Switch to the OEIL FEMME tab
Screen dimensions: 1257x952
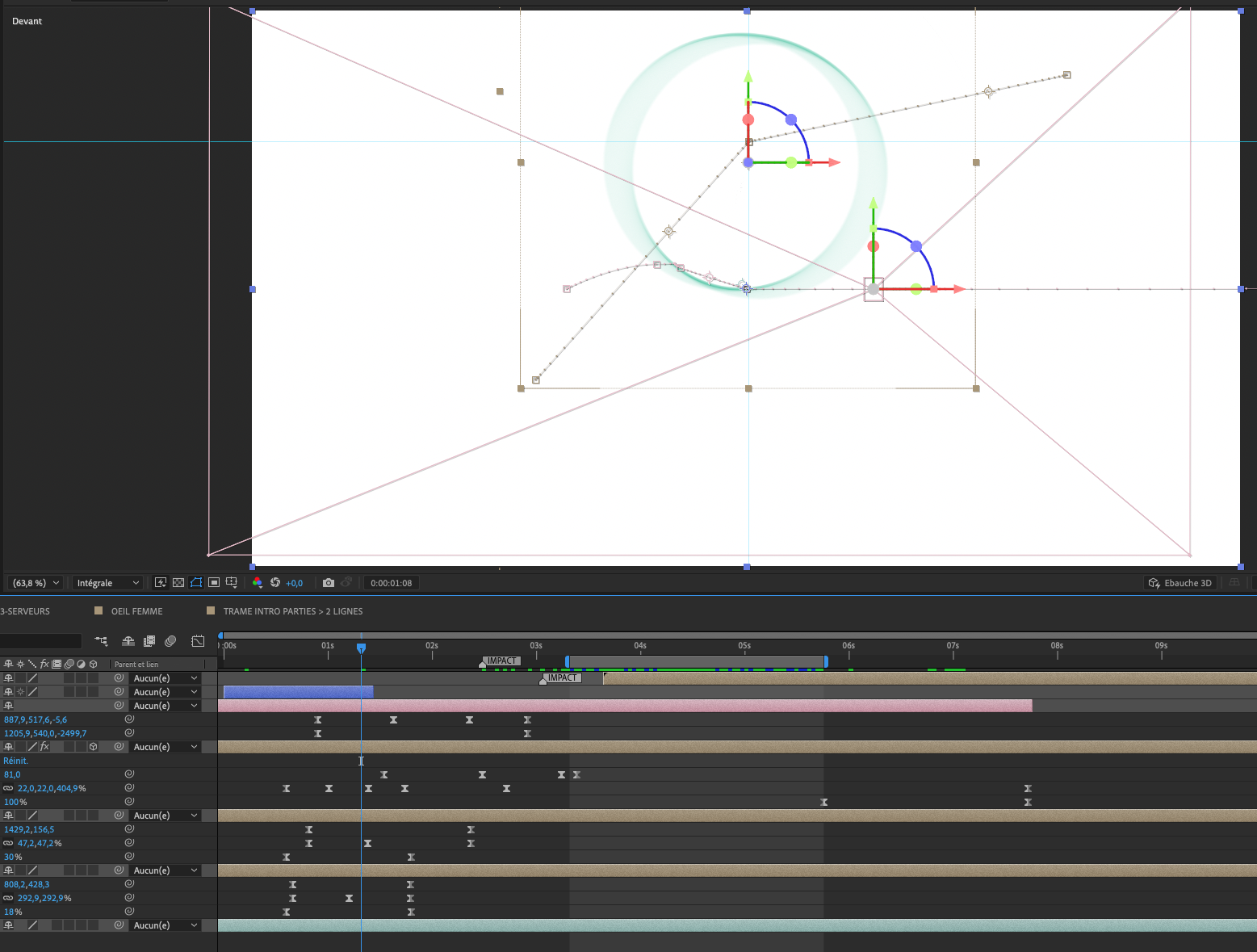(136, 611)
